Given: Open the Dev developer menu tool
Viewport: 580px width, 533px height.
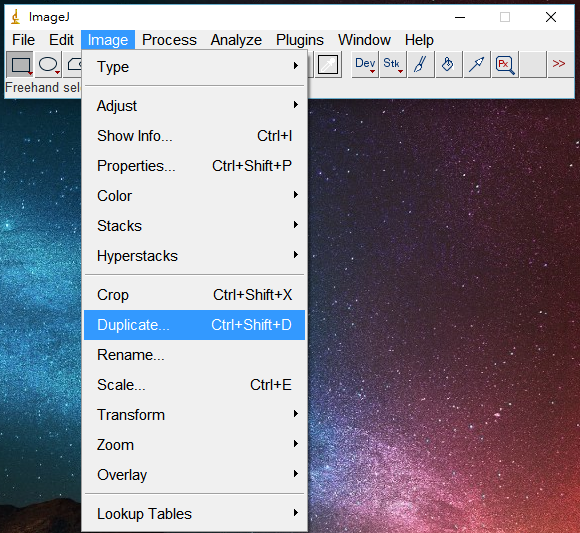Looking at the screenshot, I should [365, 65].
